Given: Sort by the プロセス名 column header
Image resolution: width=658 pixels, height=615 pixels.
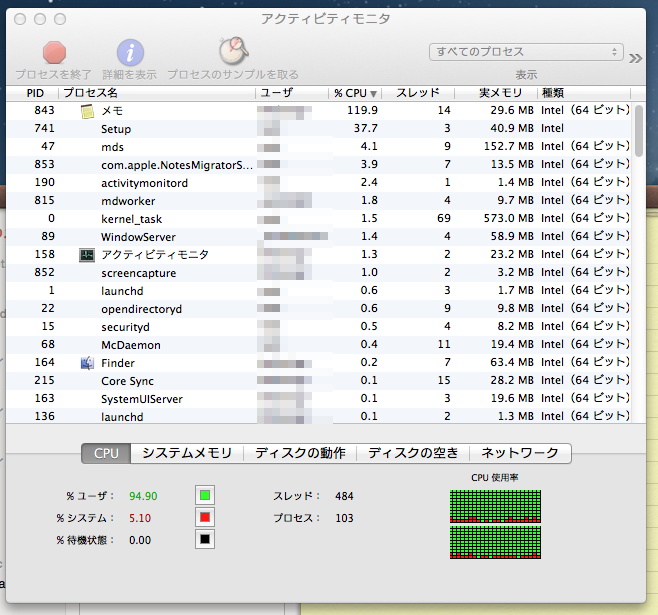Looking at the screenshot, I should pyautogui.click(x=157, y=93).
